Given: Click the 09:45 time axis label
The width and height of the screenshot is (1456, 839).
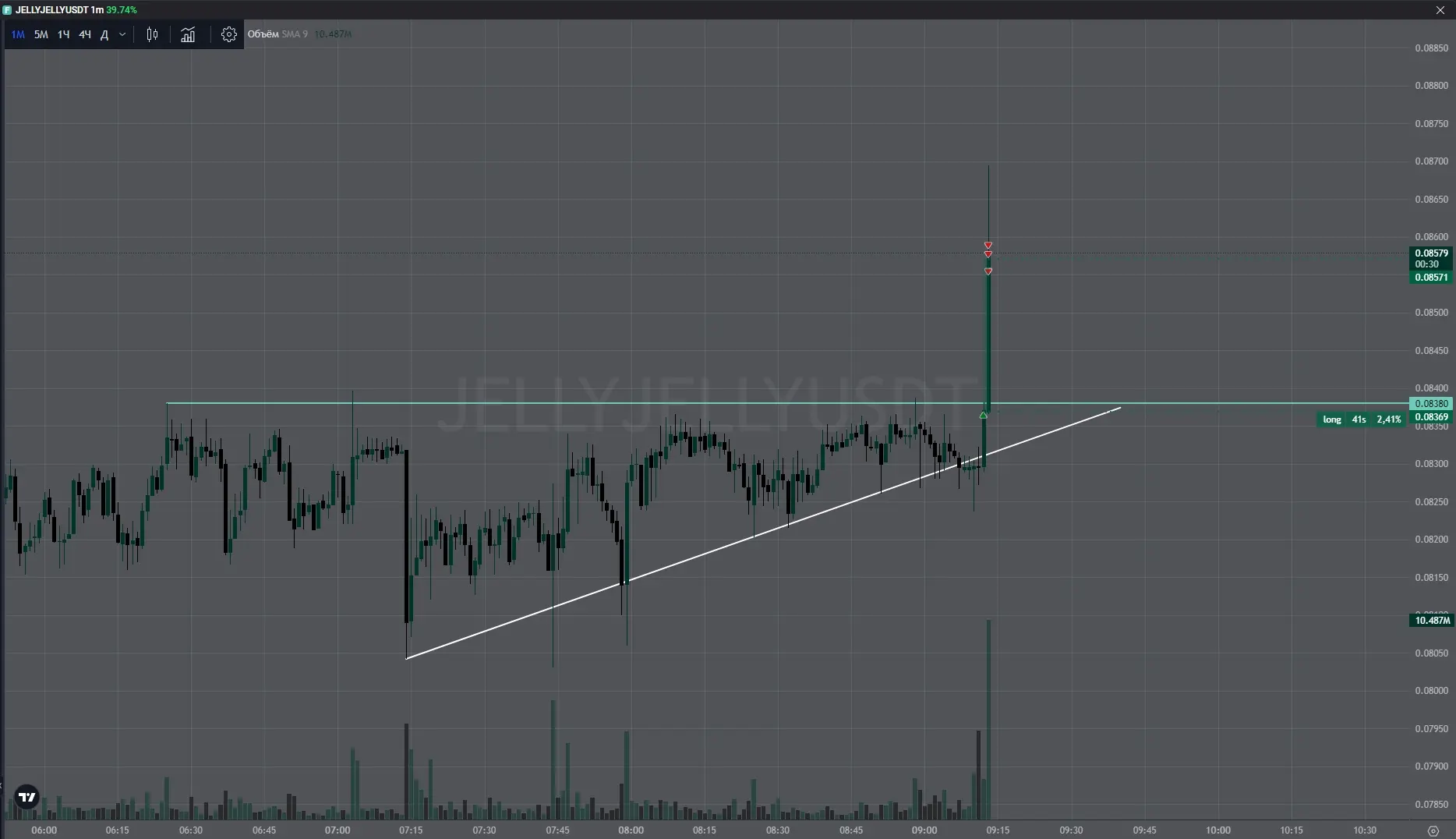Looking at the screenshot, I should 1144,830.
